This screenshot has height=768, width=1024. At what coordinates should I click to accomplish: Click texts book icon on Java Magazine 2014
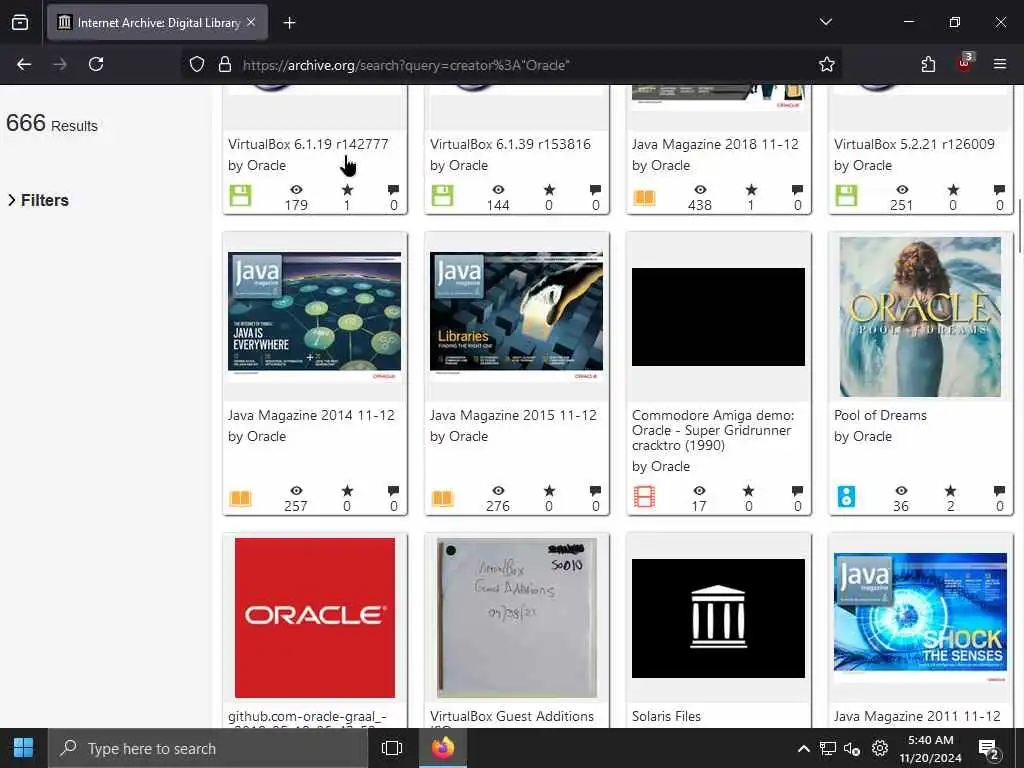pos(240,498)
